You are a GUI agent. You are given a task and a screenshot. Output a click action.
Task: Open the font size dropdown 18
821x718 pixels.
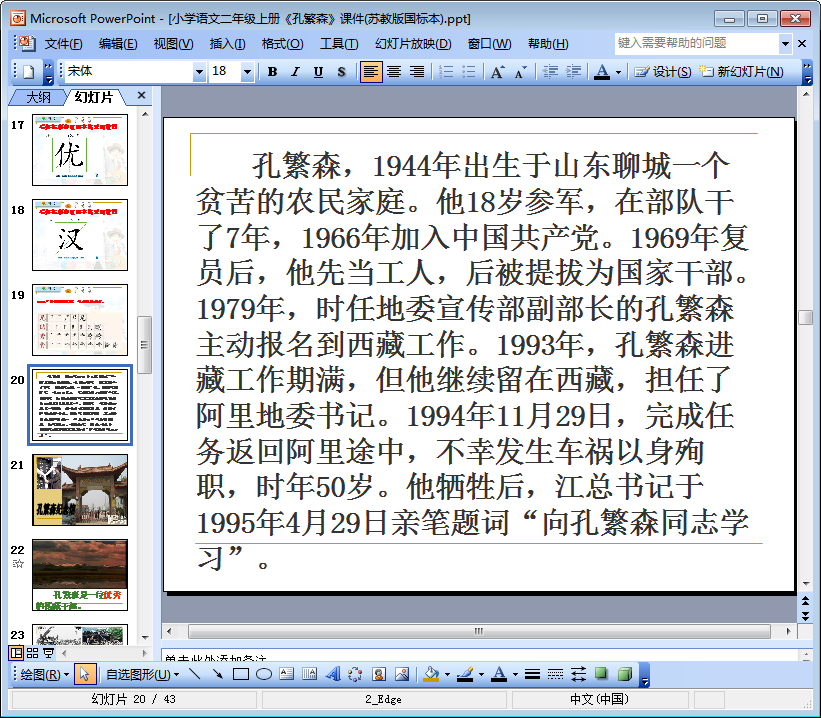(x=247, y=72)
